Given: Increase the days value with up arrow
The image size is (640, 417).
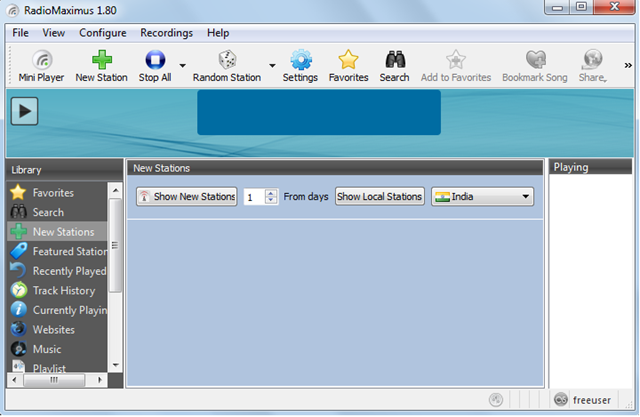Looking at the screenshot, I should click(x=271, y=193).
